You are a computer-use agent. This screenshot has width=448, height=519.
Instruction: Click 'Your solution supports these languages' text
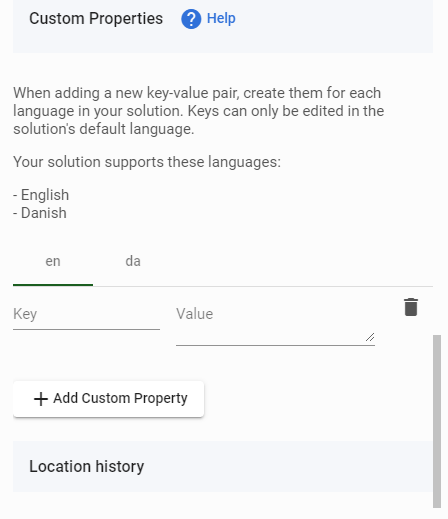(x=147, y=162)
